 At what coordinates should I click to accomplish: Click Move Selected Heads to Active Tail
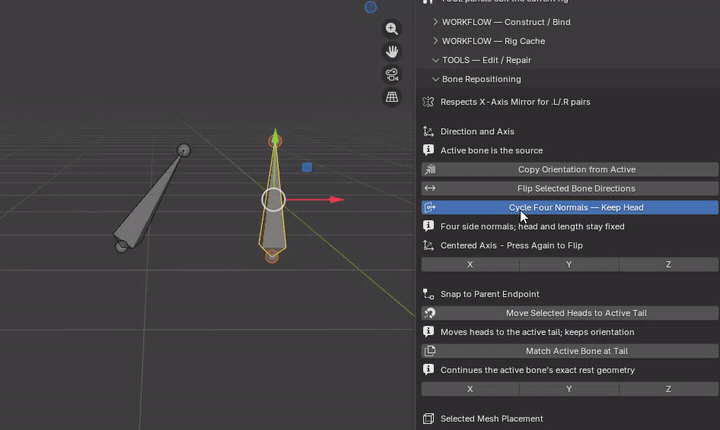[570, 313]
